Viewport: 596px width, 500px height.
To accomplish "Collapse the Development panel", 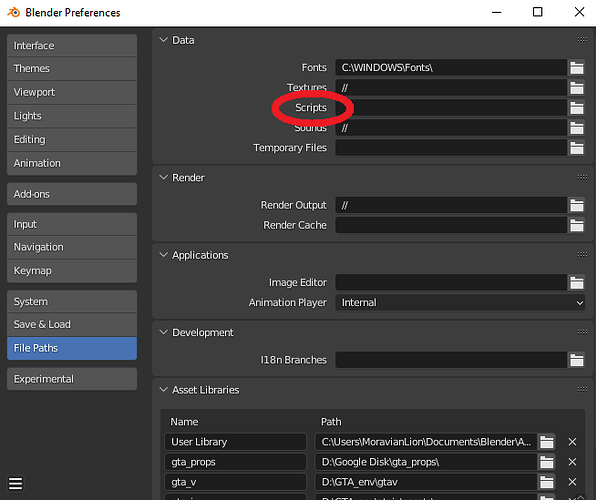I will (x=163, y=332).
